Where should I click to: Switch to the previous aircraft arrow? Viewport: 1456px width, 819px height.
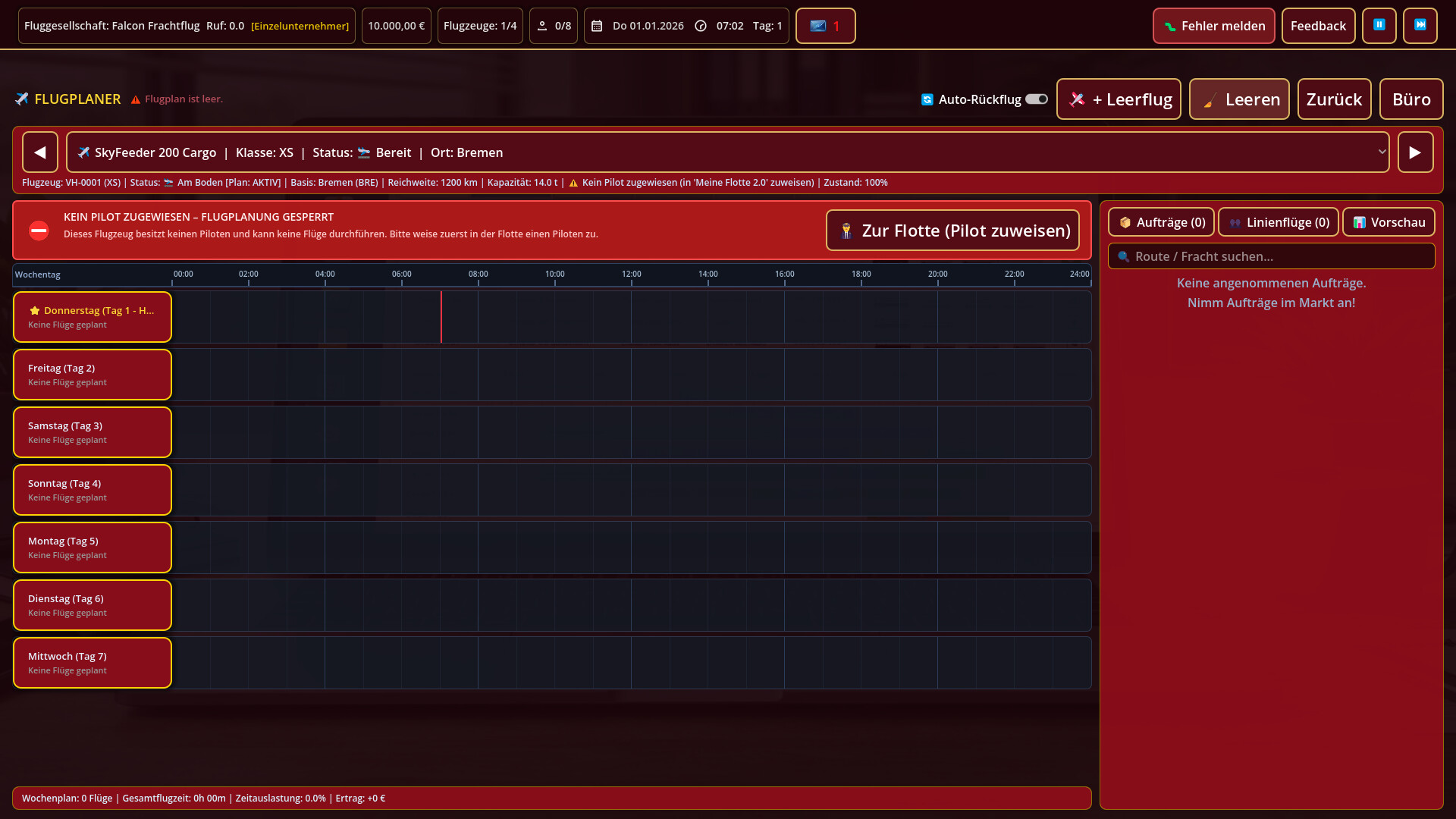pyautogui.click(x=40, y=152)
